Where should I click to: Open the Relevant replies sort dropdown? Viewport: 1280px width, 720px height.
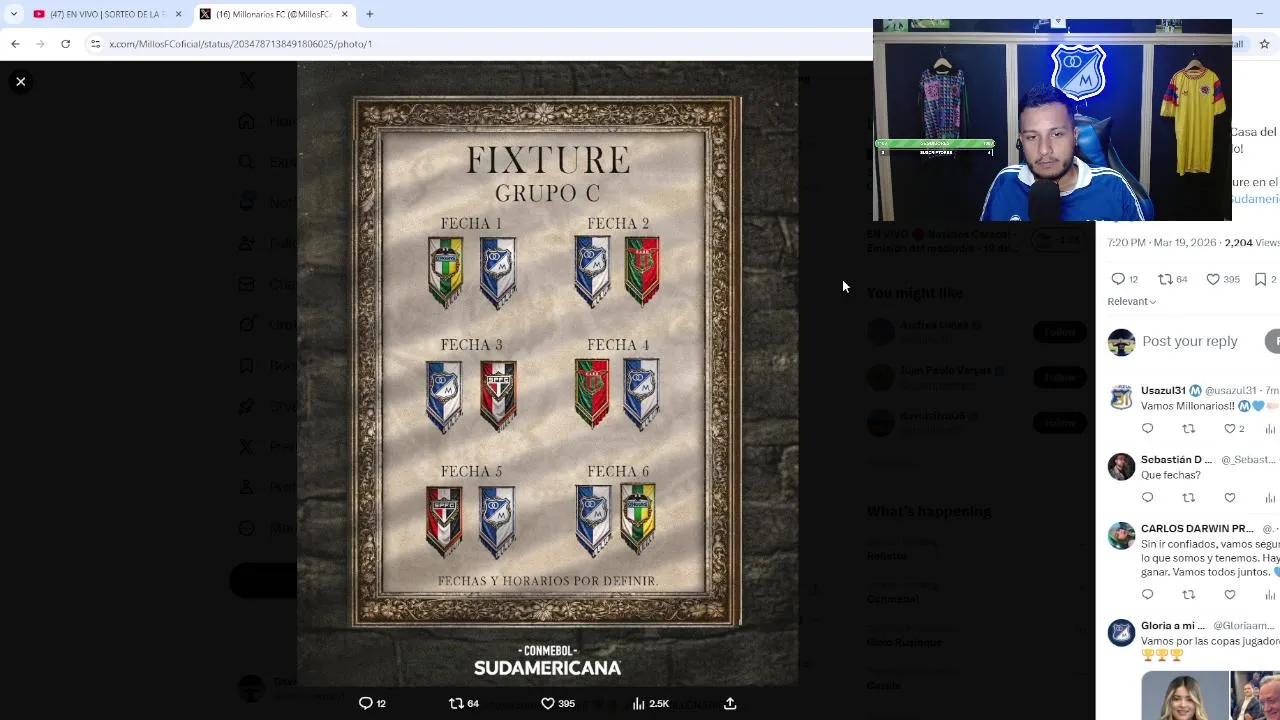(x=1131, y=301)
